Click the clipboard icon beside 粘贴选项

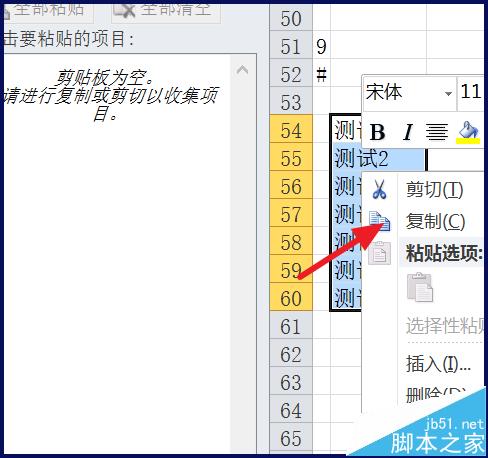pos(379,254)
